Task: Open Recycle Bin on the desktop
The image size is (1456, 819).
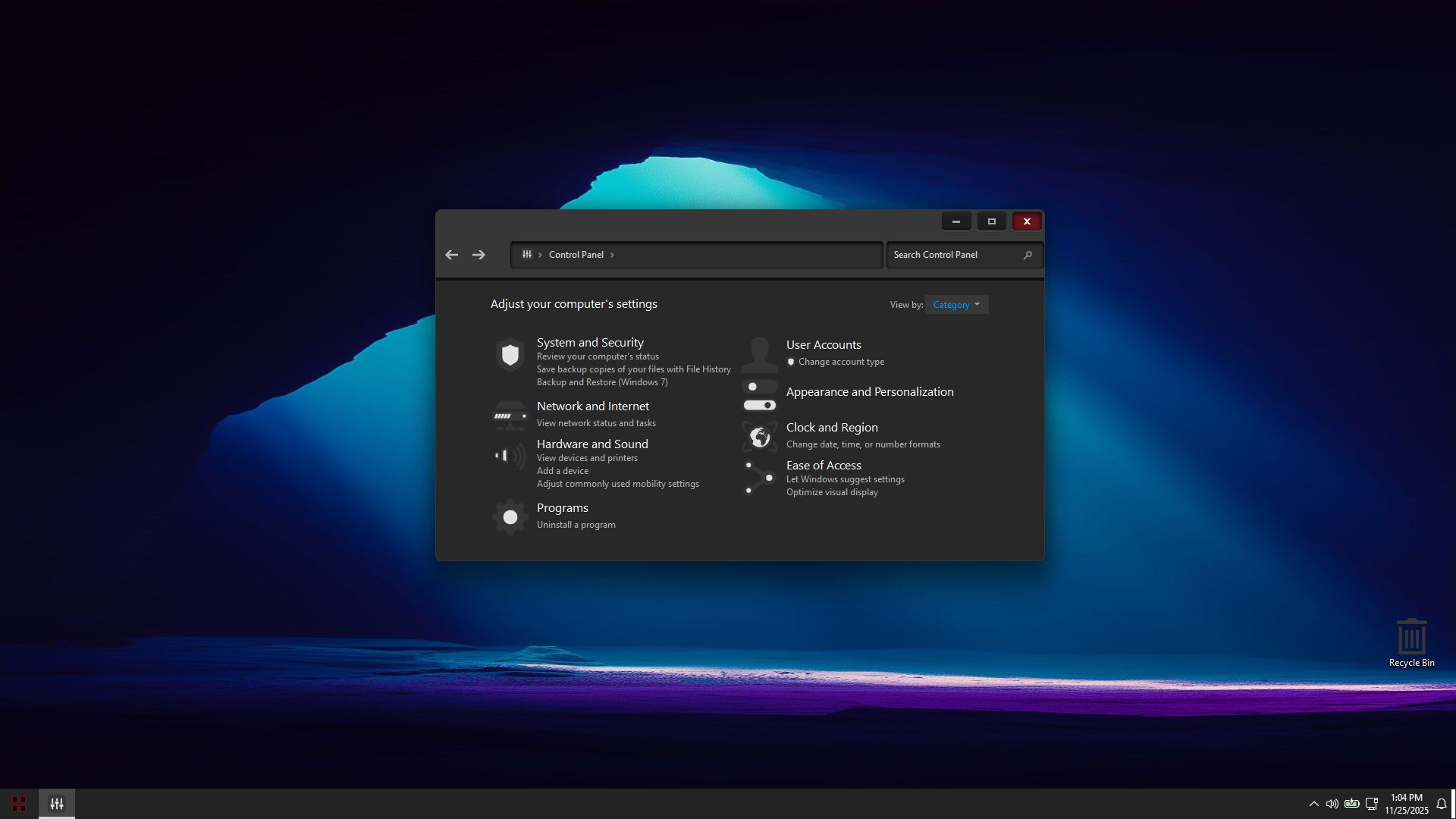Action: [x=1411, y=642]
